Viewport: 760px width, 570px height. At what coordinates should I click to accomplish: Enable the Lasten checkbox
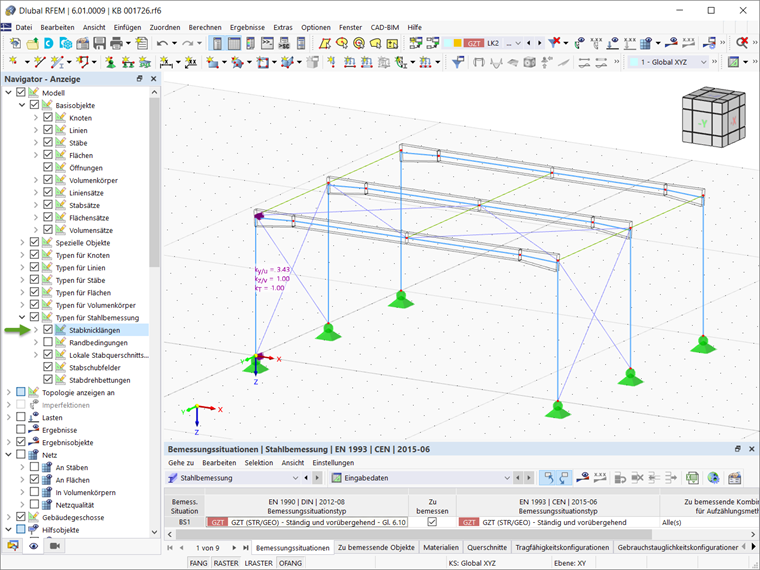tap(20, 417)
